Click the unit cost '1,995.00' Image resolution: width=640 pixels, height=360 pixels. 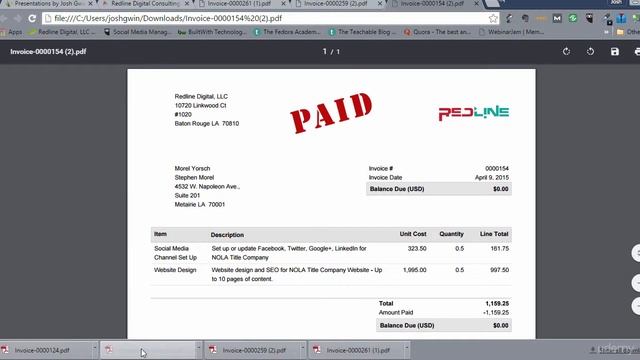pyautogui.click(x=414, y=270)
